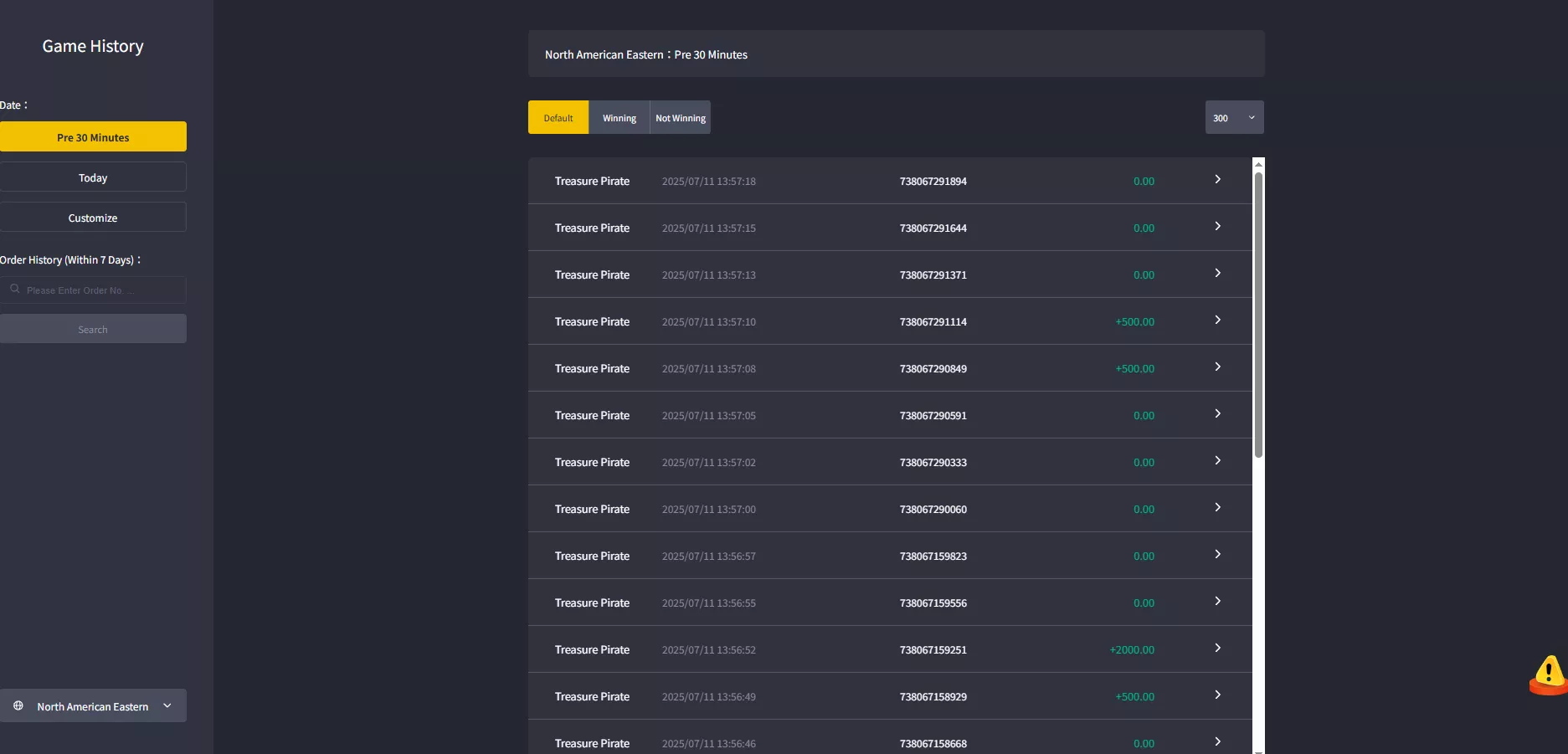
Task: Click order number 738067291114
Action: [x=933, y=321]
